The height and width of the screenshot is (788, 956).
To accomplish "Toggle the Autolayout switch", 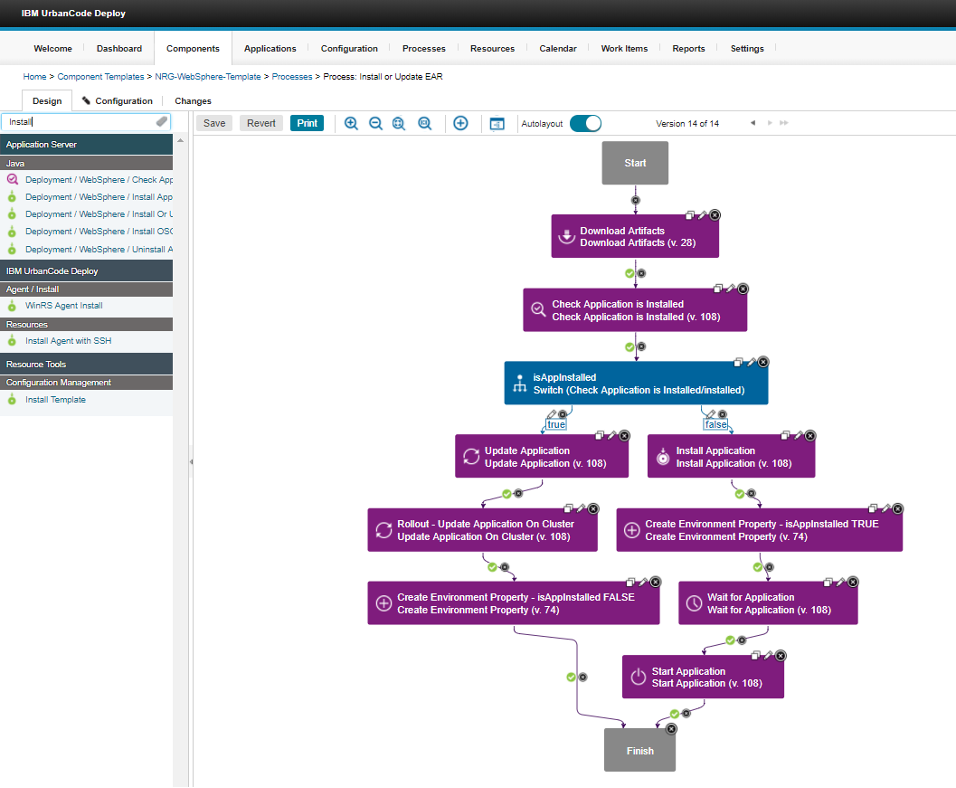I will [587, 123].
